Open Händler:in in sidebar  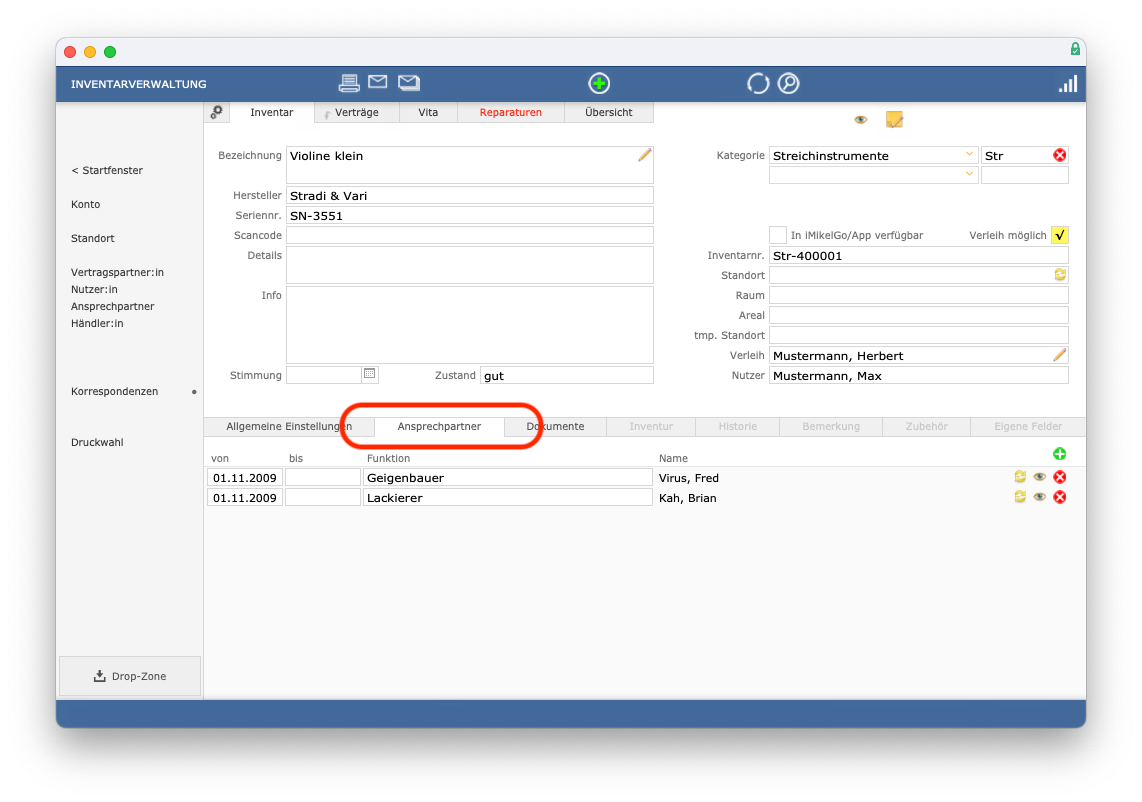pyautogui.click(x=97, y=323)
